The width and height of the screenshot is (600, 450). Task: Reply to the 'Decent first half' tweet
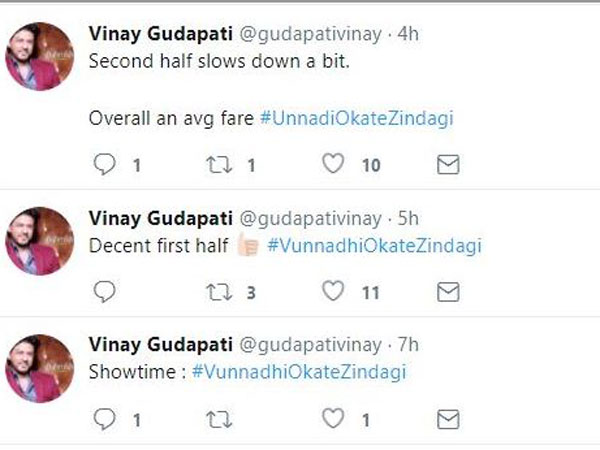tap(105, 291)
